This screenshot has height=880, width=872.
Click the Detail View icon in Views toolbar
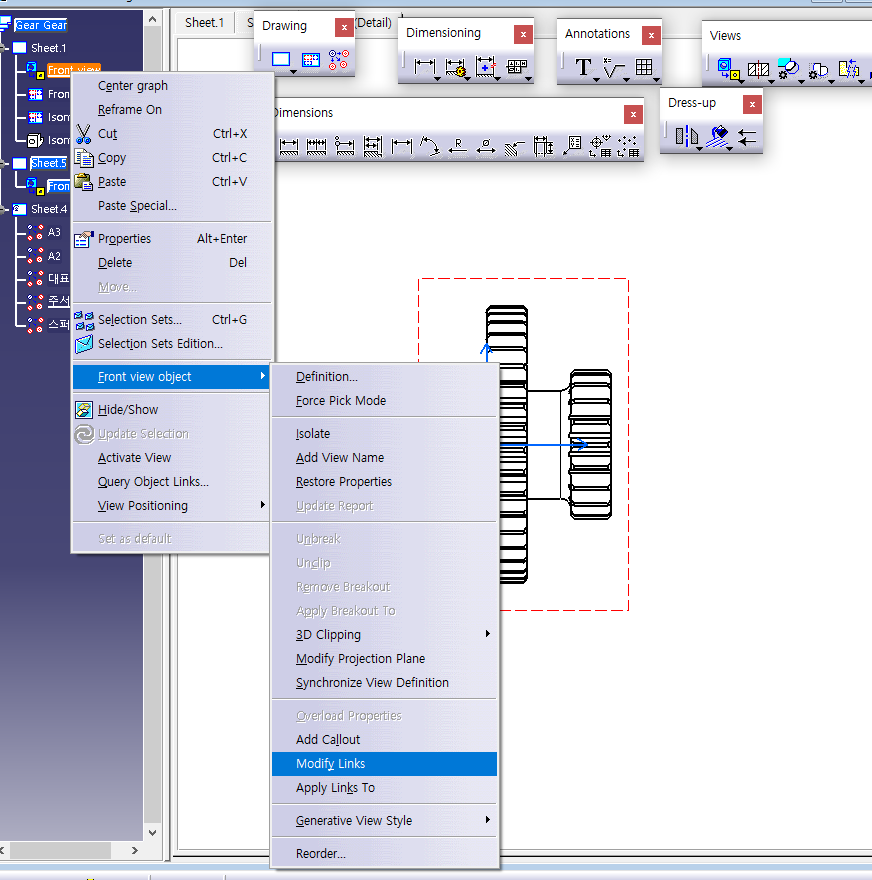coord(788,69)
